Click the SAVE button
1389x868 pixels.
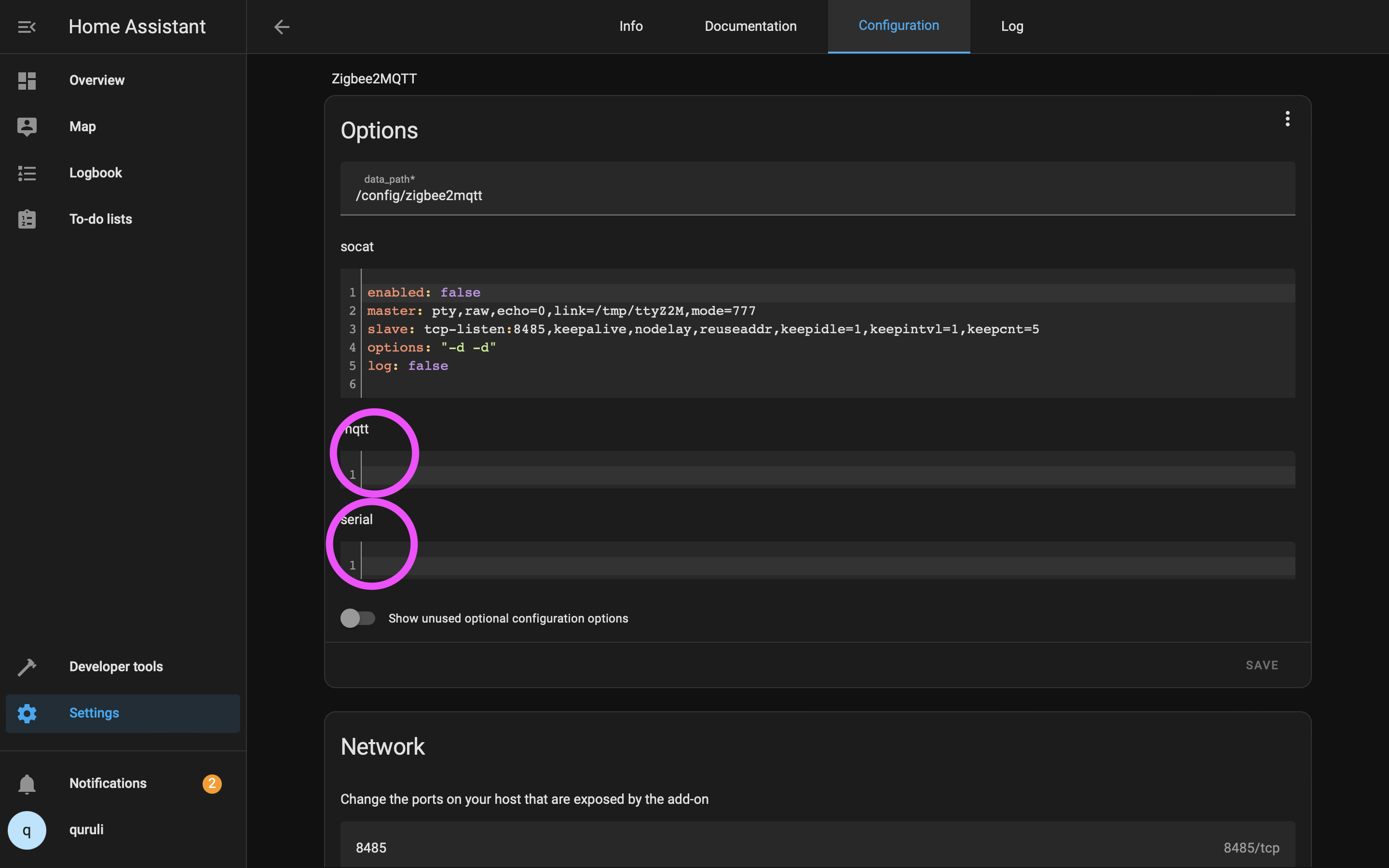pyautogui.click(x=1262, y=665)
